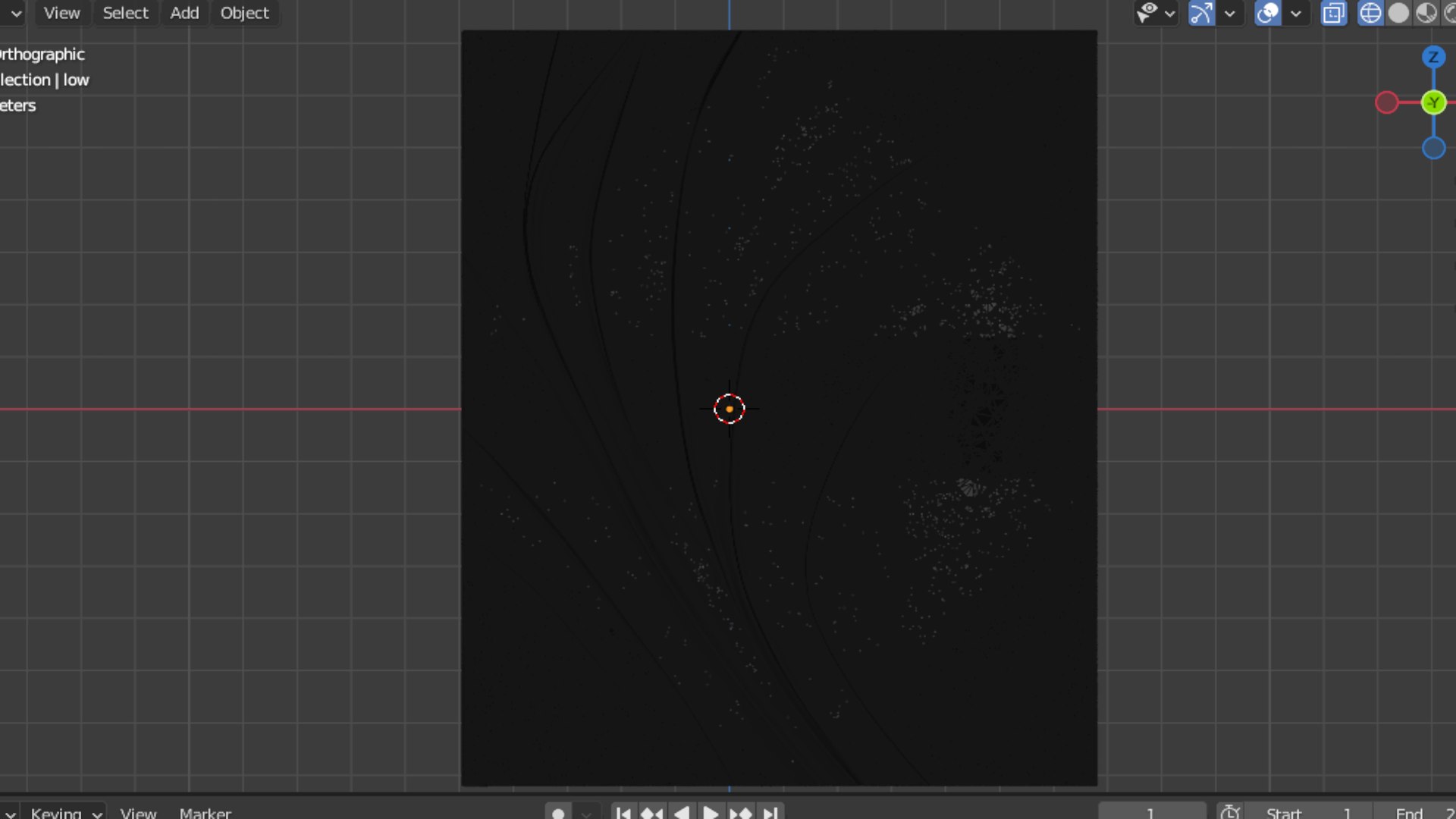Expand the overlays options dropdown arrow

[x=1295, y=13]
